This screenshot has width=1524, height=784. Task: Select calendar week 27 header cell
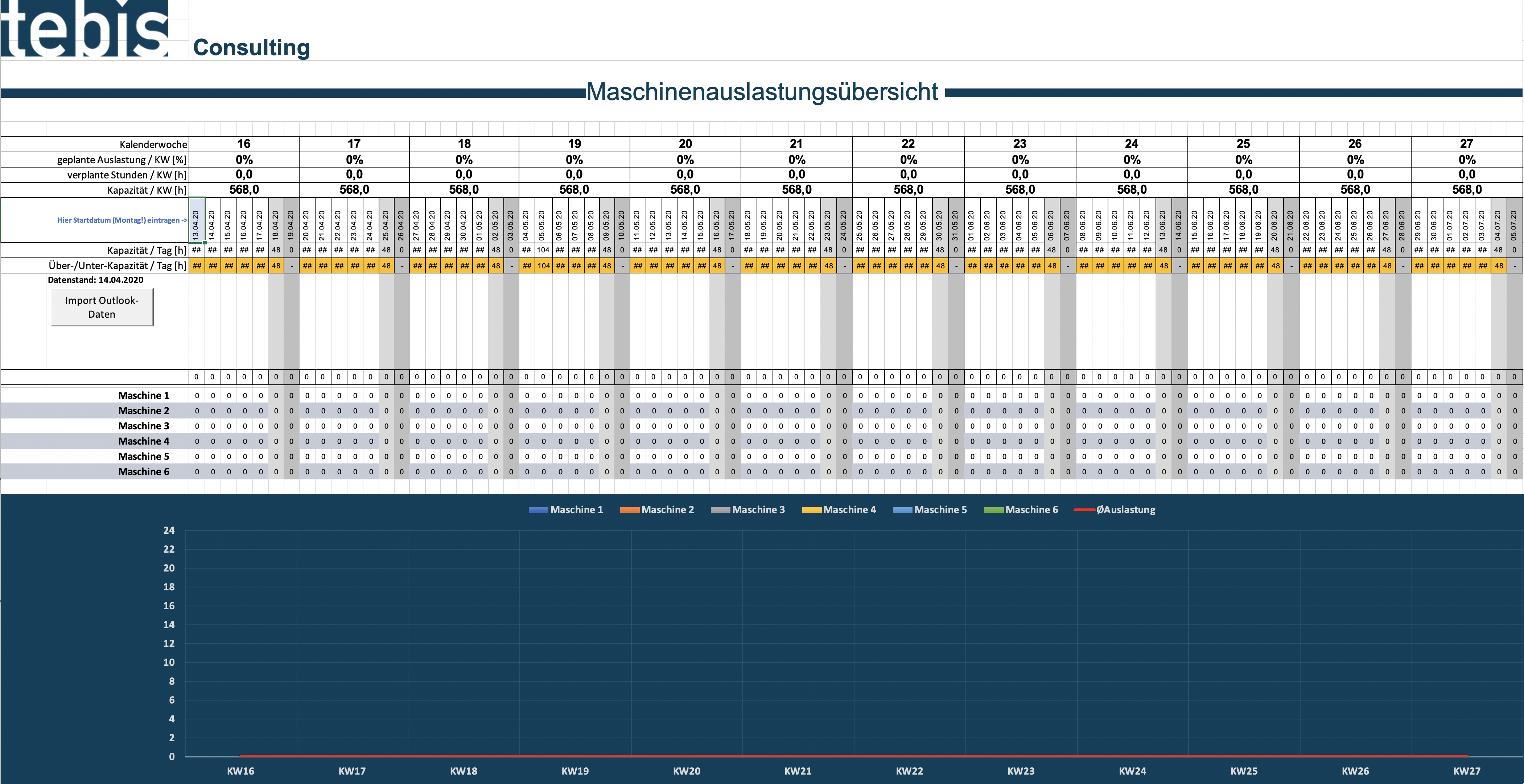1467,144
